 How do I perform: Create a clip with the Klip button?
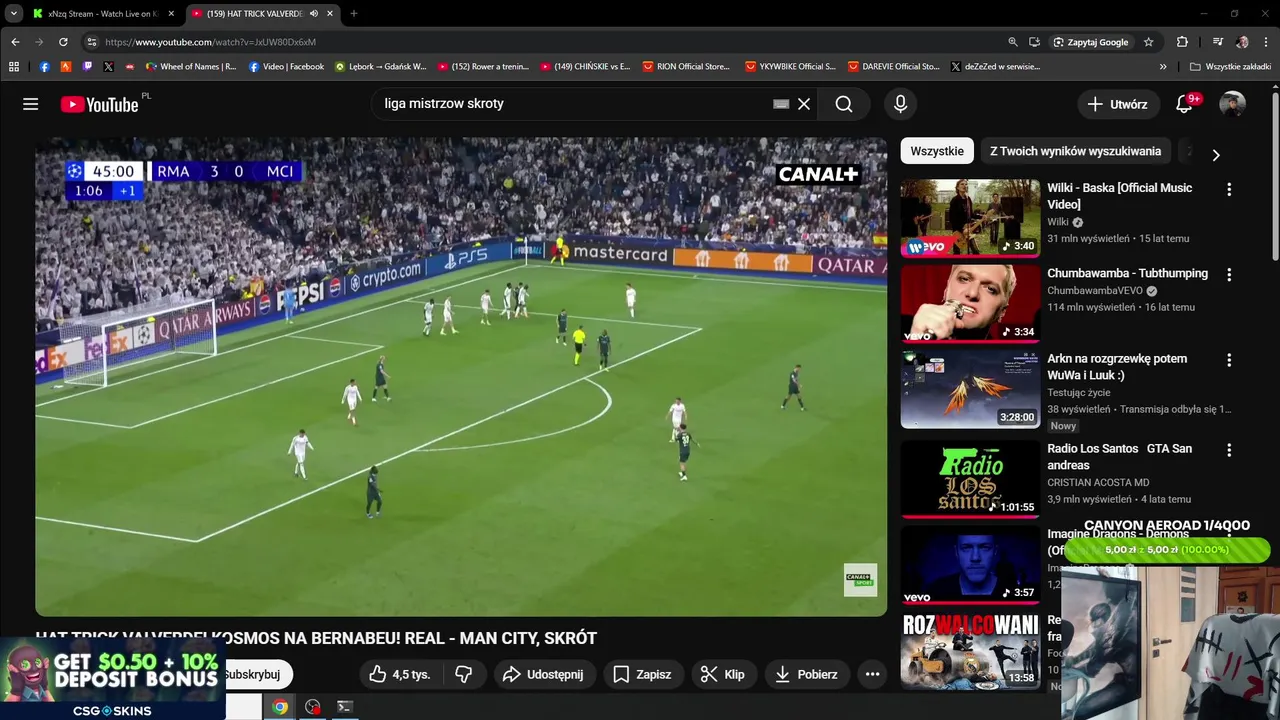(722, 674)
